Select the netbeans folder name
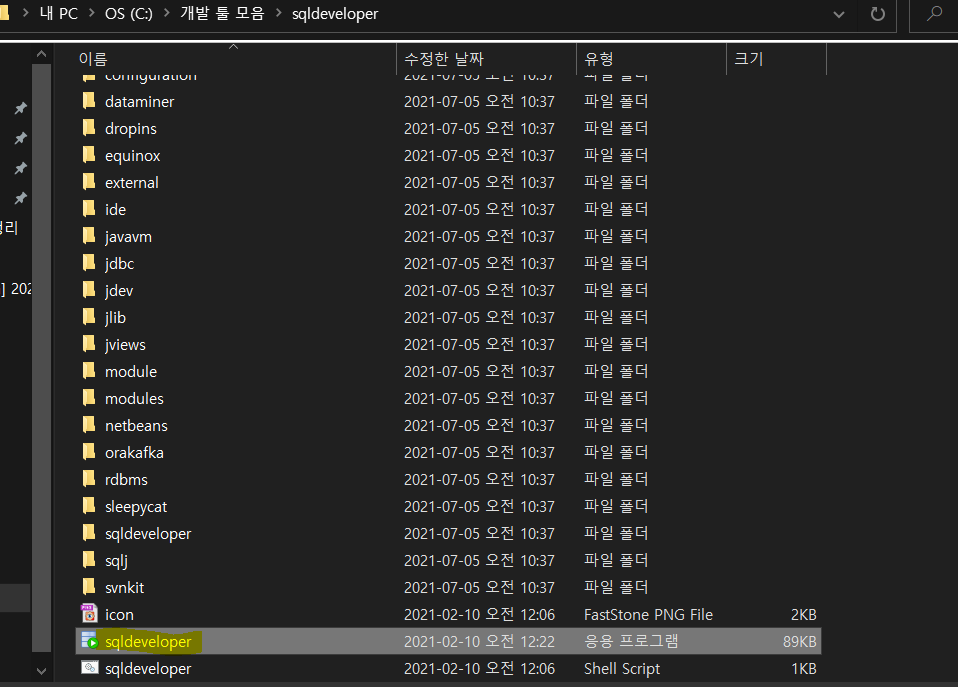The image size is (958, 687). click(x=136, y=425)
